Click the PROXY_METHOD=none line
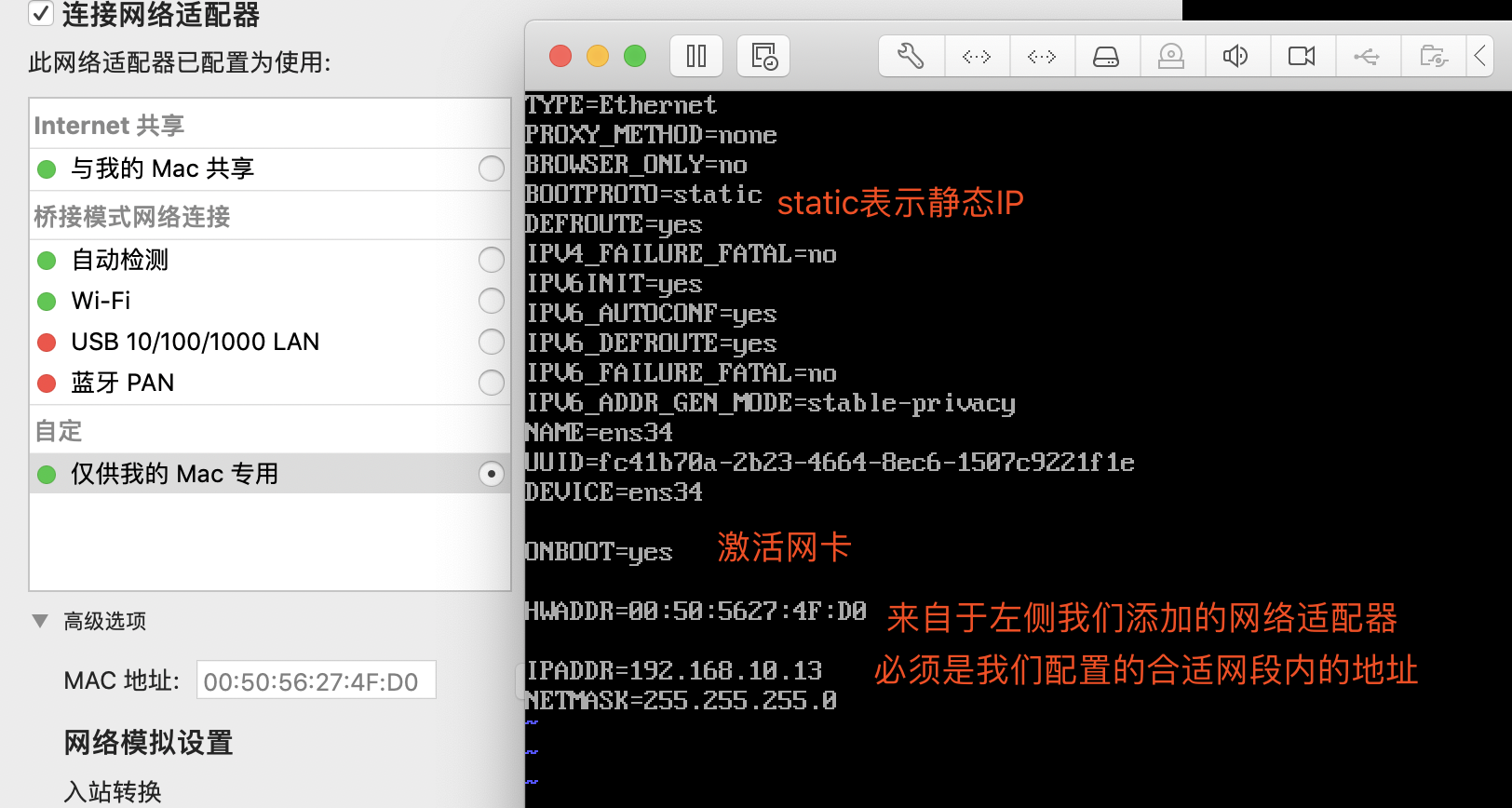 tap(651, 135)
